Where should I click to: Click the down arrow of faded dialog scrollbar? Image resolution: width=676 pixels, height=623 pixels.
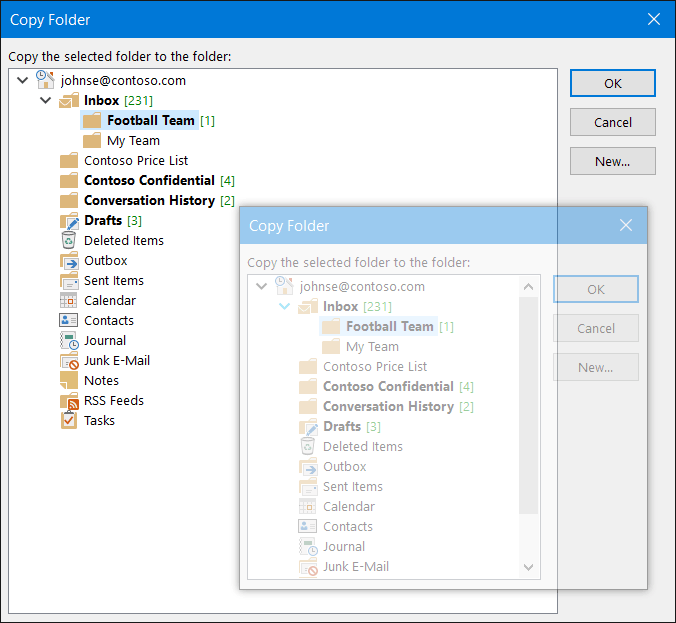529,567
